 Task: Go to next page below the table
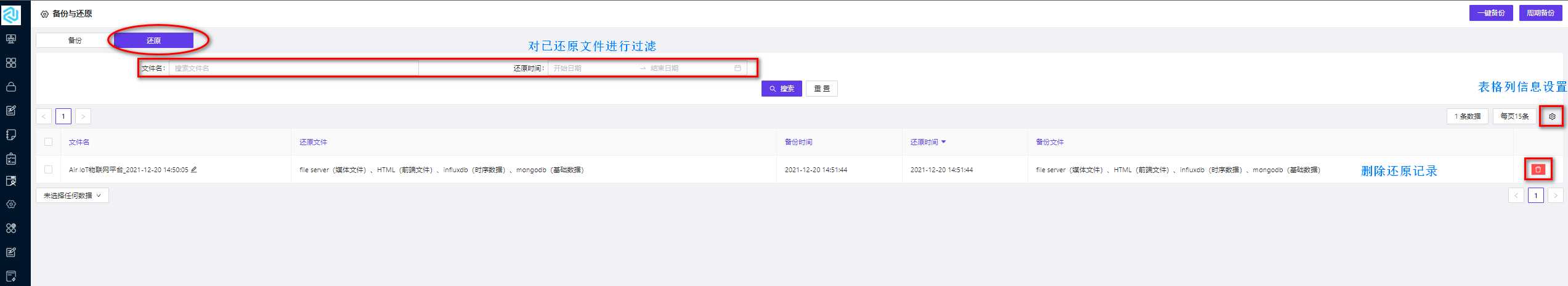(x=1556, y=196)
